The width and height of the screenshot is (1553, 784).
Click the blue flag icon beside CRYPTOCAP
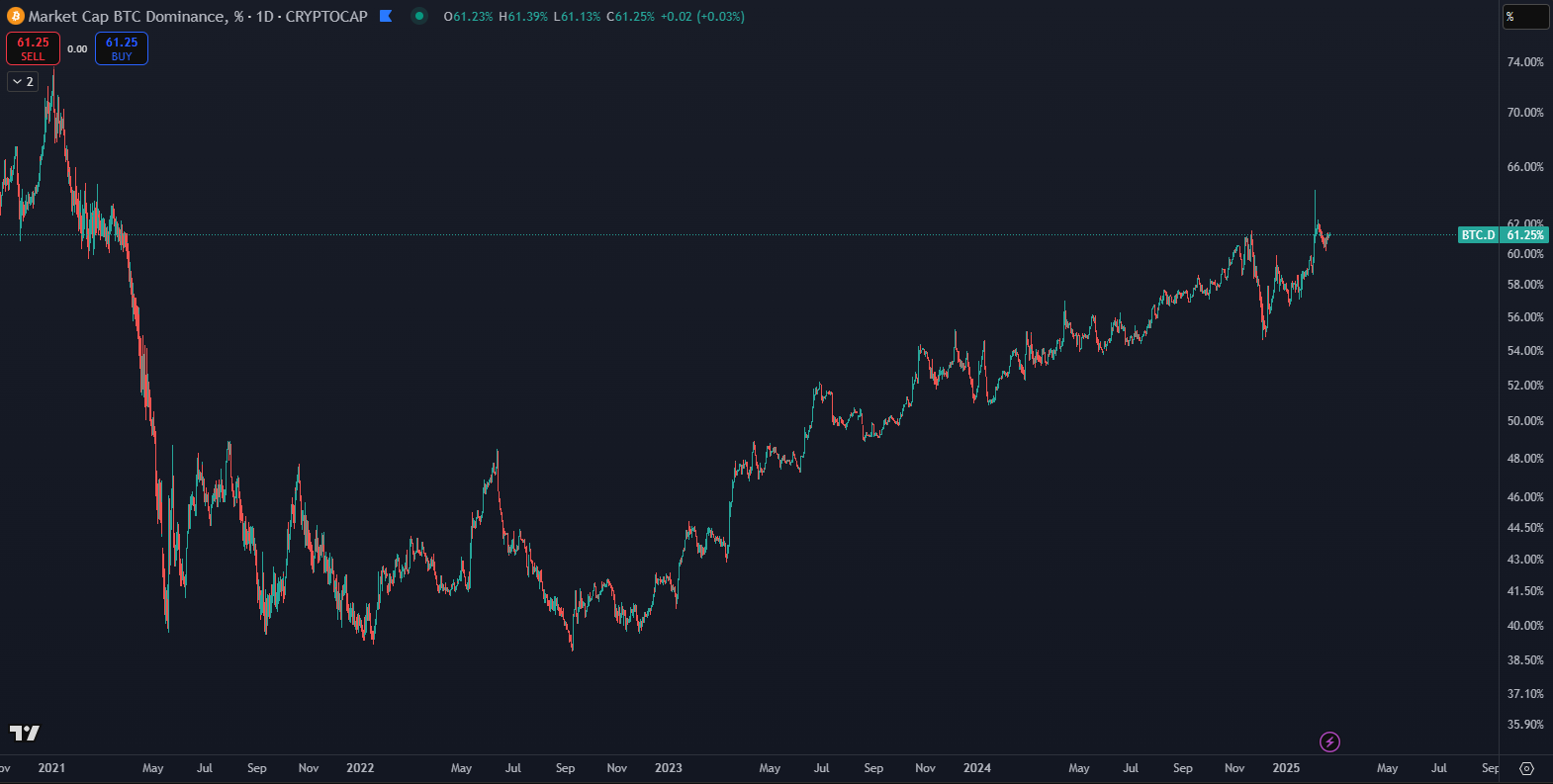point(386,16)
